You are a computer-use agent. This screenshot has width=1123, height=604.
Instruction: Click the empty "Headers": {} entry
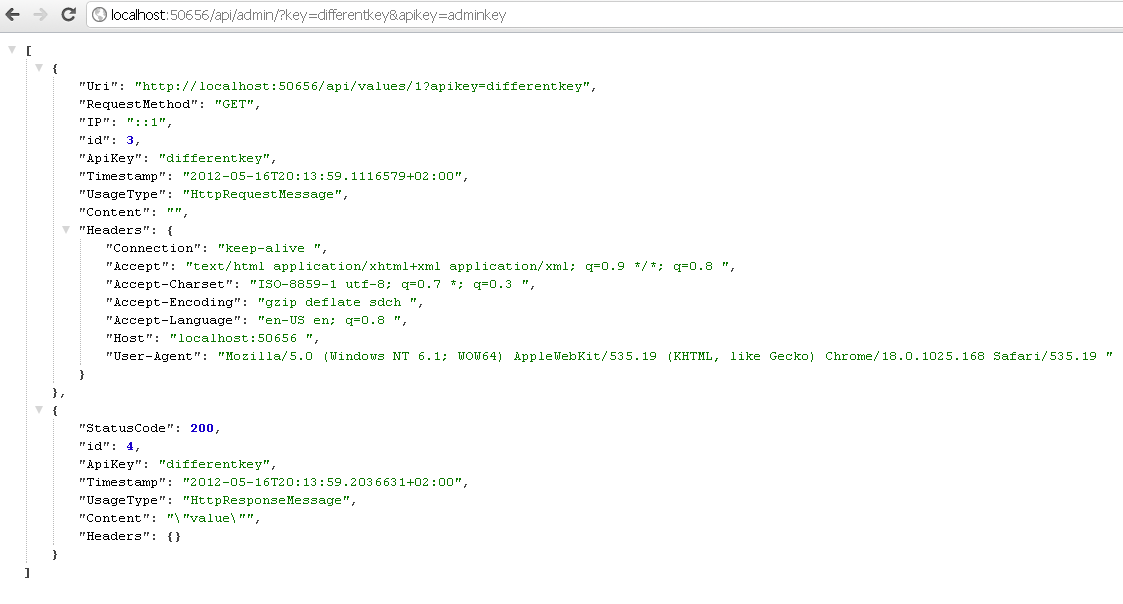130,536
